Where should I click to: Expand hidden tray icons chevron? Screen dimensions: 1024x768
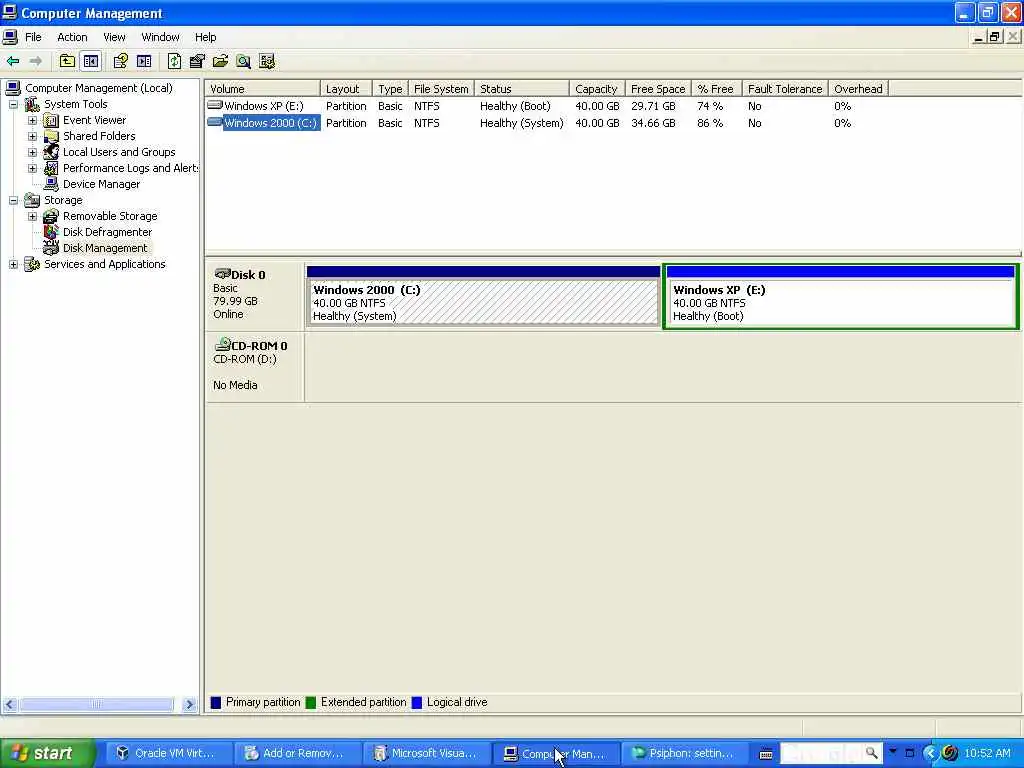click(x=931, y=754)
